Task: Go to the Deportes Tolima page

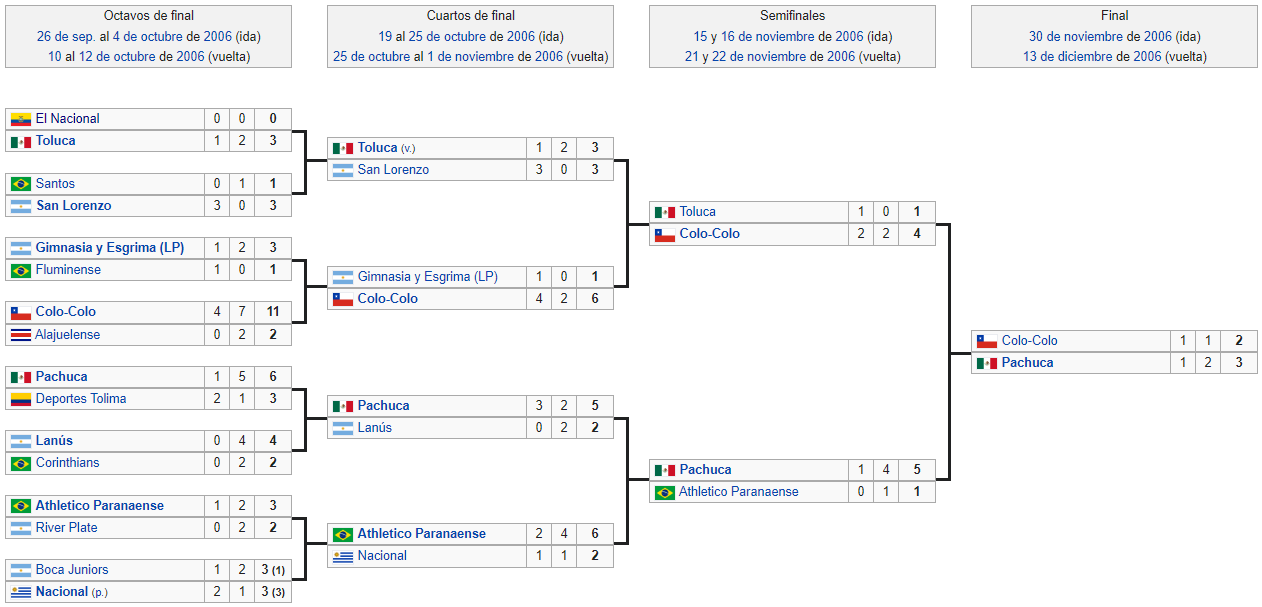Action: 80,399
